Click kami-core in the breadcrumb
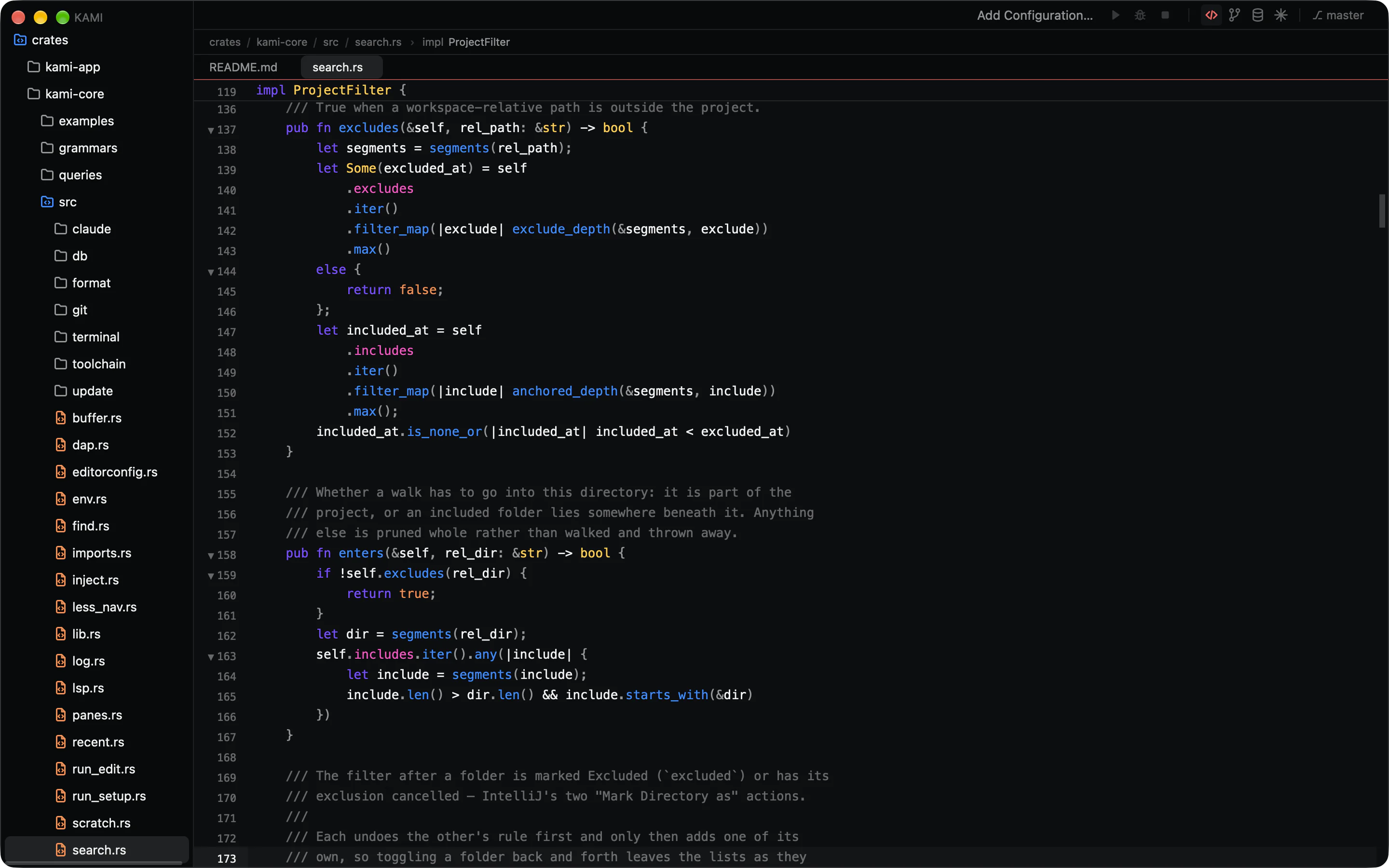Viewport: 1389px width, 868px height. 281,42
